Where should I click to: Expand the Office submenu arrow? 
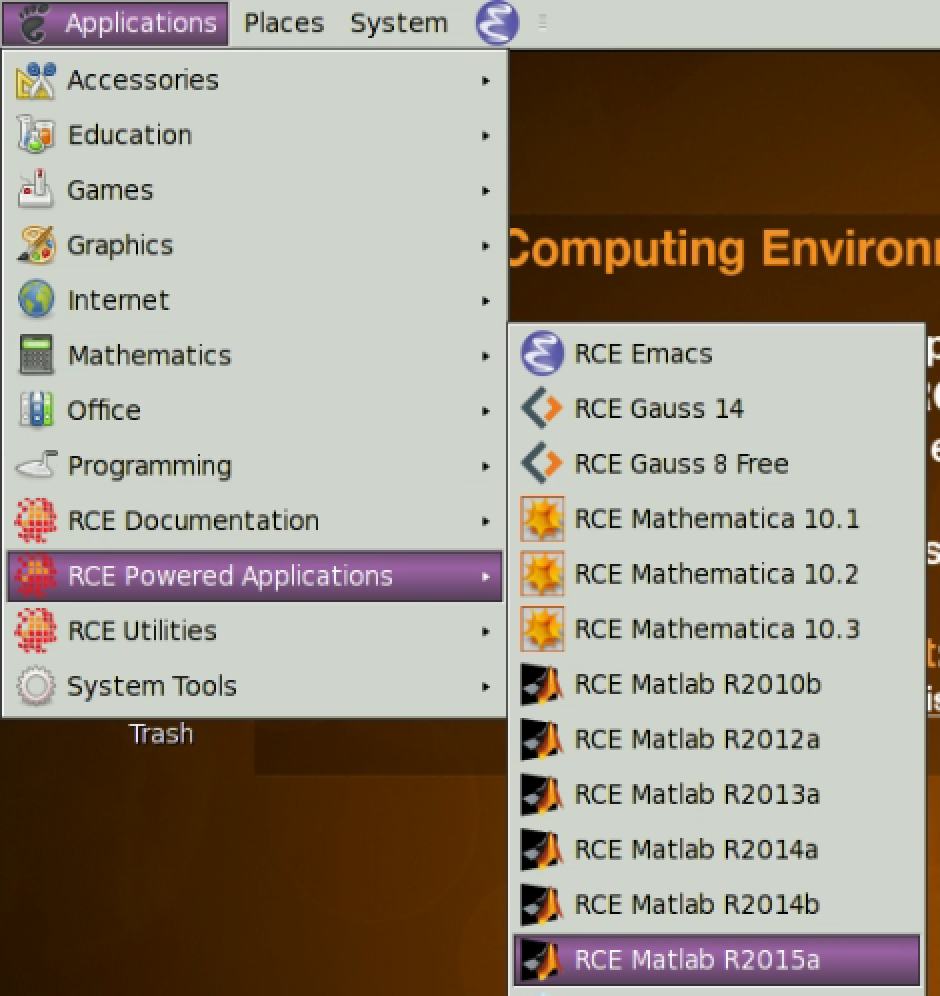(486, 411)
